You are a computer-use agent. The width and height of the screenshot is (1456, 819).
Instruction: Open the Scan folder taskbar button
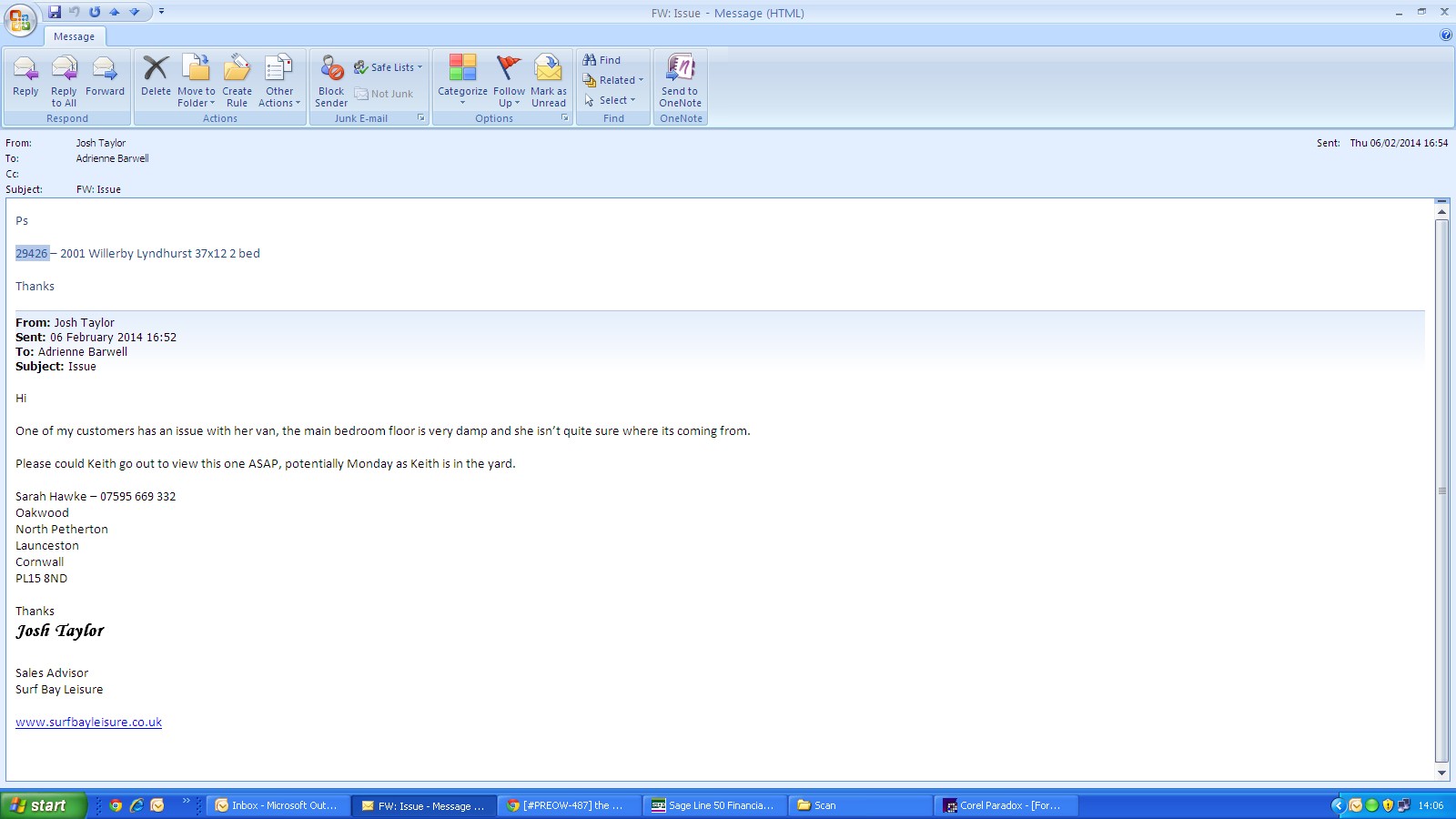click(x=861, y=805)
